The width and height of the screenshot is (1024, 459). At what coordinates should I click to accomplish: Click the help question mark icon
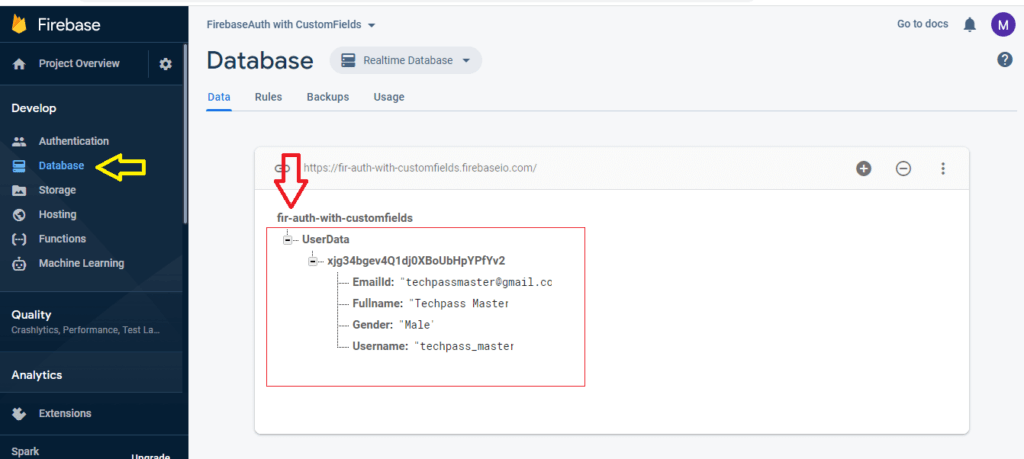click(x=1004, y=60)
